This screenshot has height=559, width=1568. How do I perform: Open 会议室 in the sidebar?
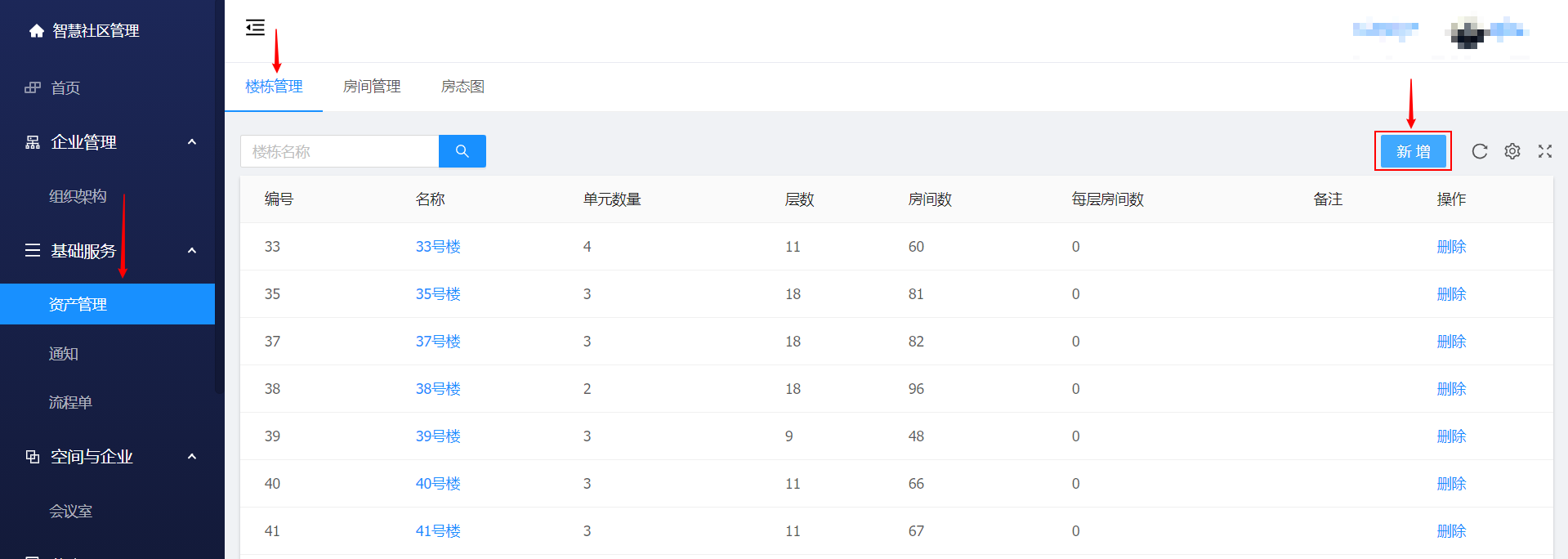tap(71, 512)
